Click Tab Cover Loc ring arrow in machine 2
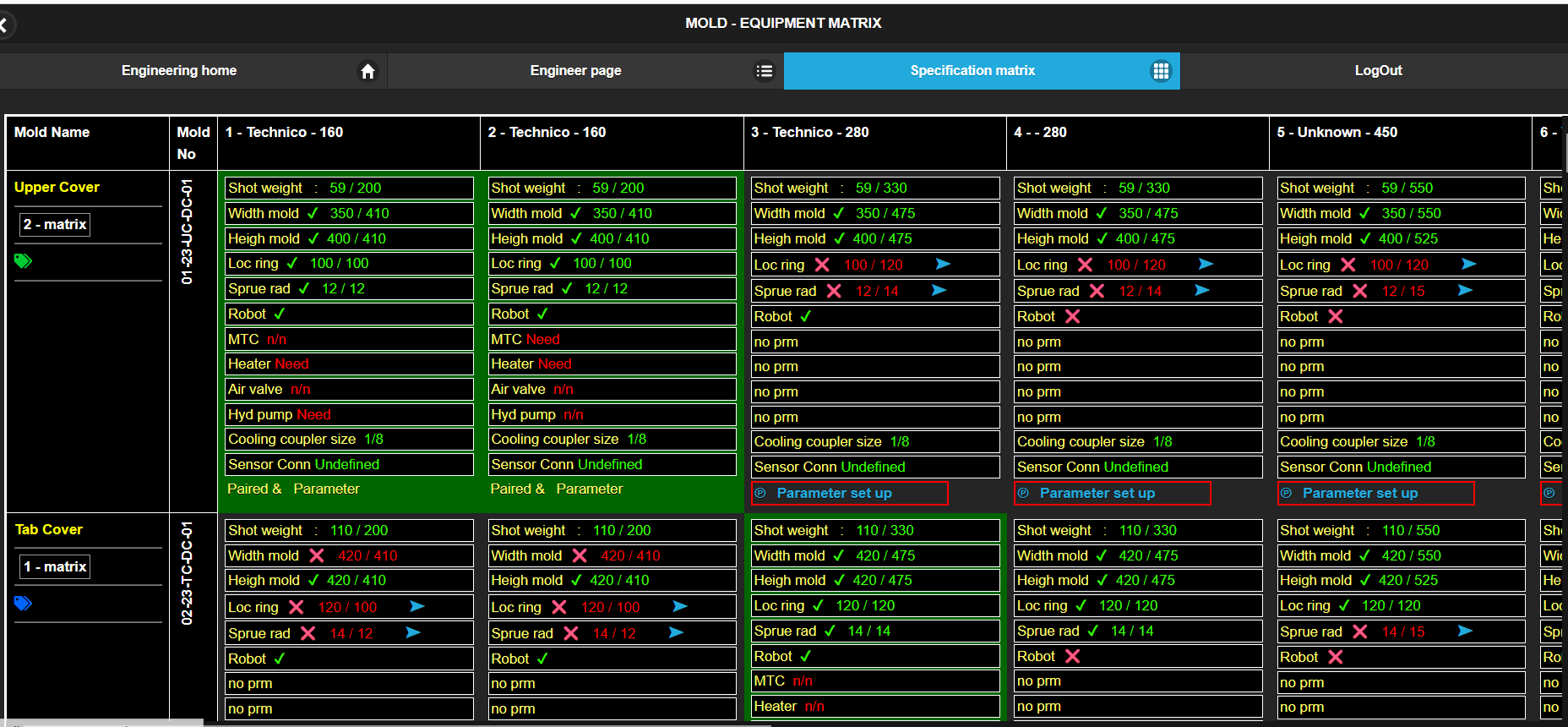 (x=680, y=606)
